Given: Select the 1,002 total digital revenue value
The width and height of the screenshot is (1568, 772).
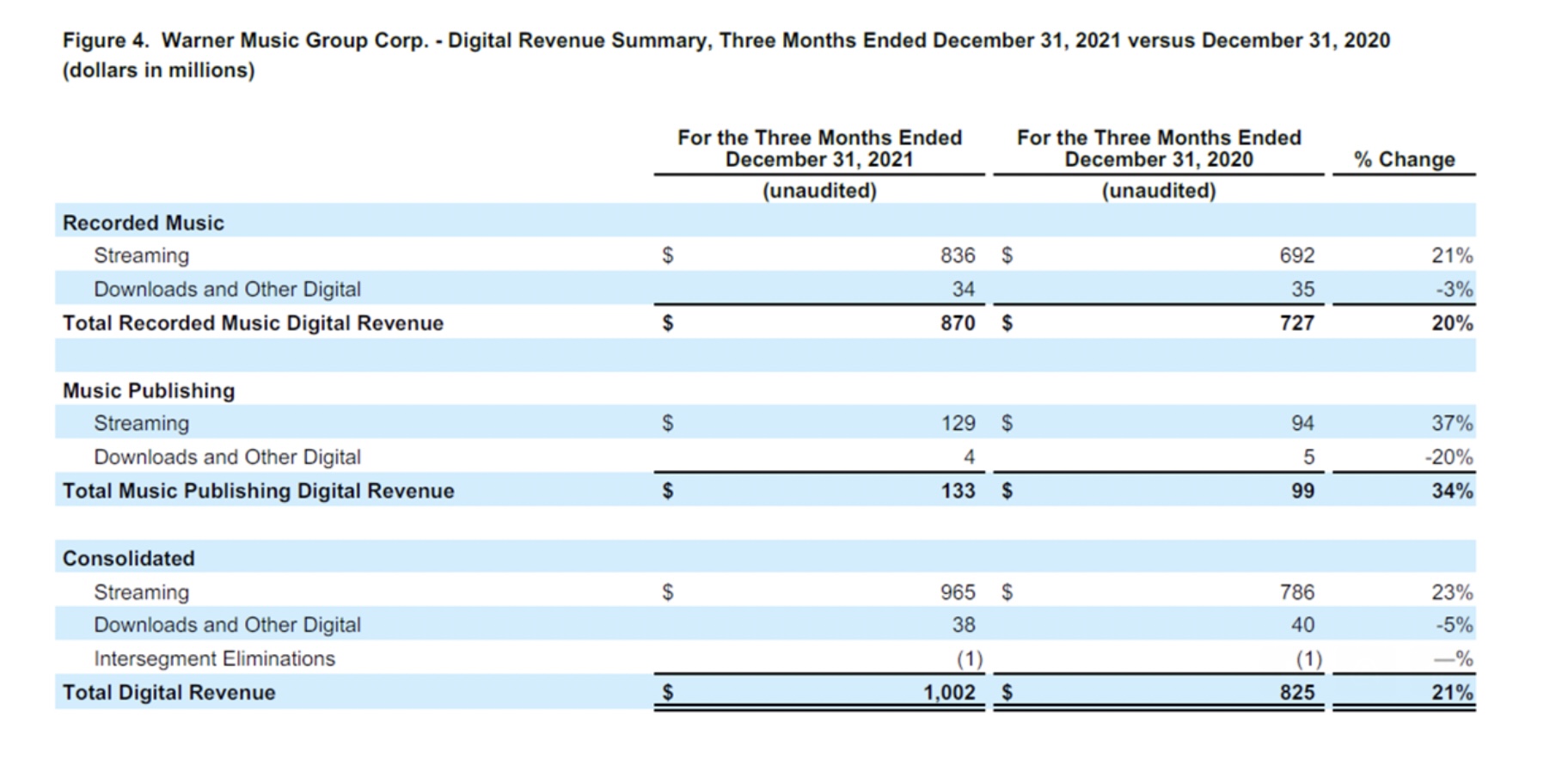Looking at the screenshot, I should pyautogui.click(x=949, y=692).
